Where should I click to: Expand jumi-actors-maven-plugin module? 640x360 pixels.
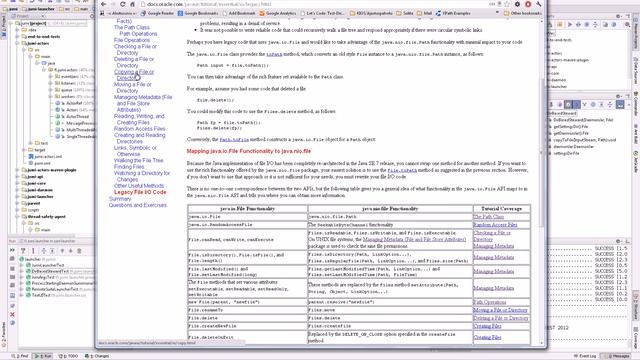tap(18, 170)
